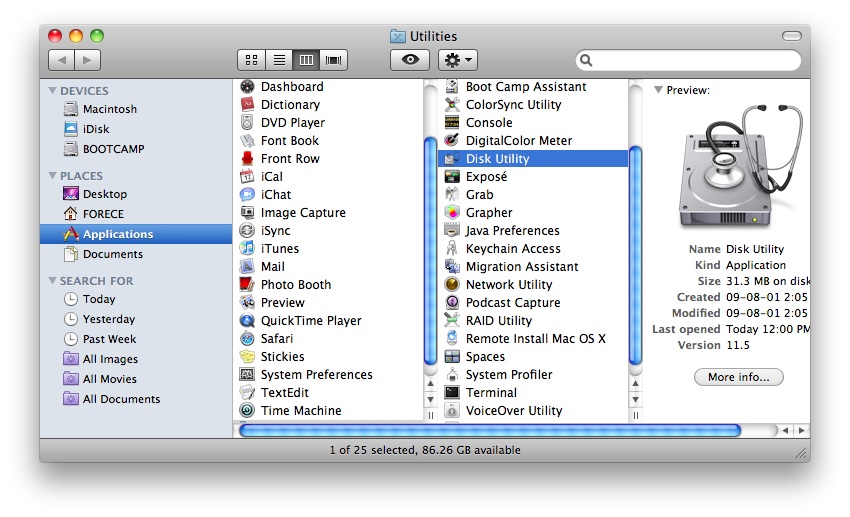Click the QuickTime Player icon
The height and width of the screenshot is (517, 850).
(x=247, y=320)
